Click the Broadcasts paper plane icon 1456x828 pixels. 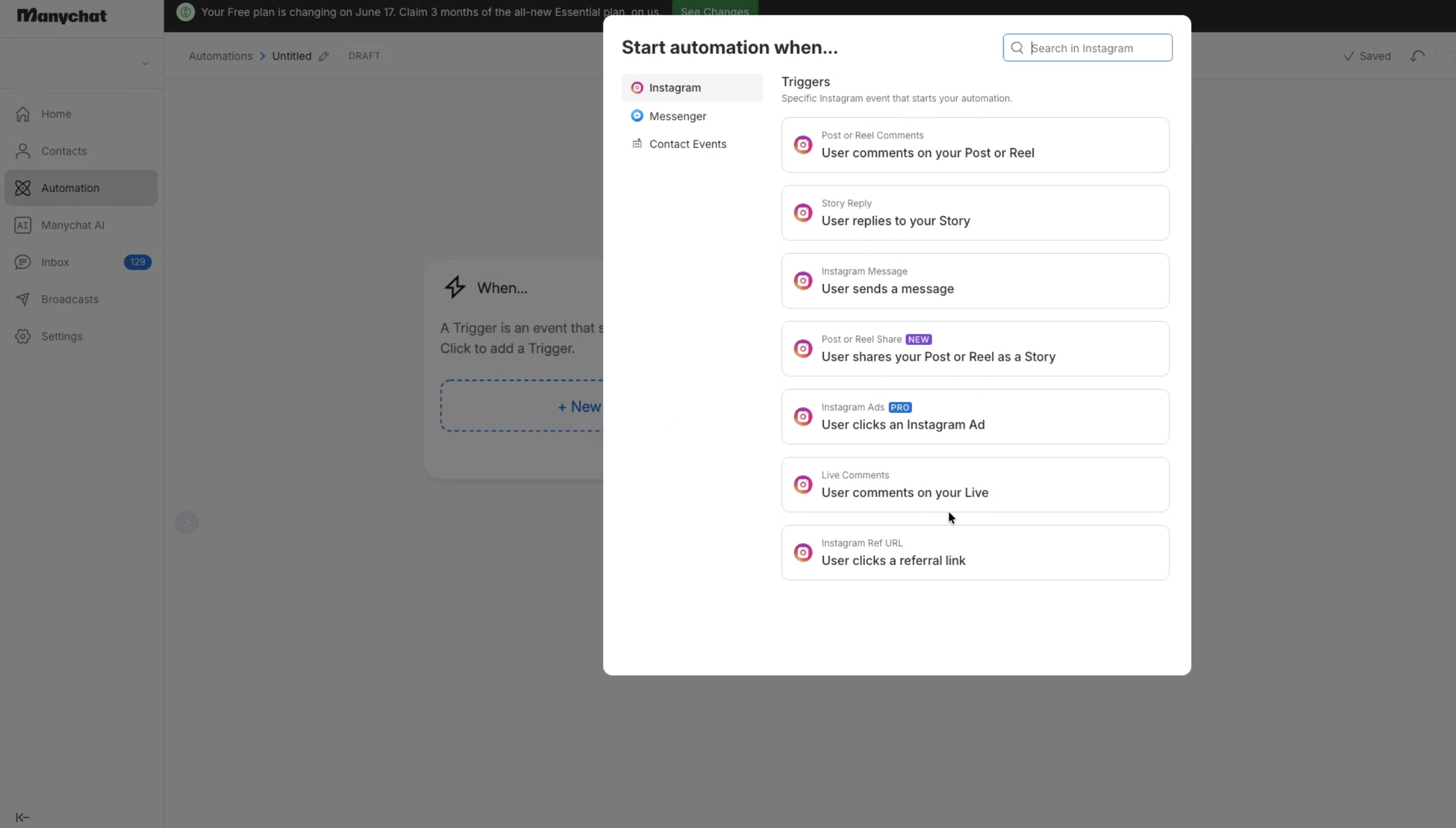pyautogui.click(x=23, y=299)
